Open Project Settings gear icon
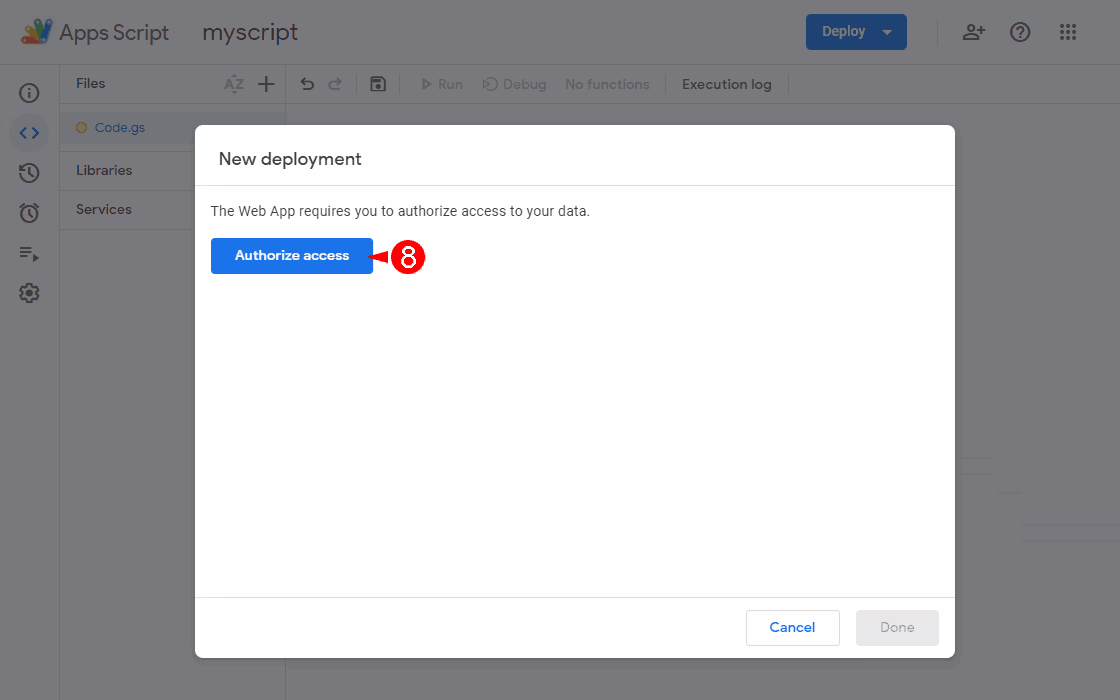This screenshot has width=1120, height=700. coord(29,293)
